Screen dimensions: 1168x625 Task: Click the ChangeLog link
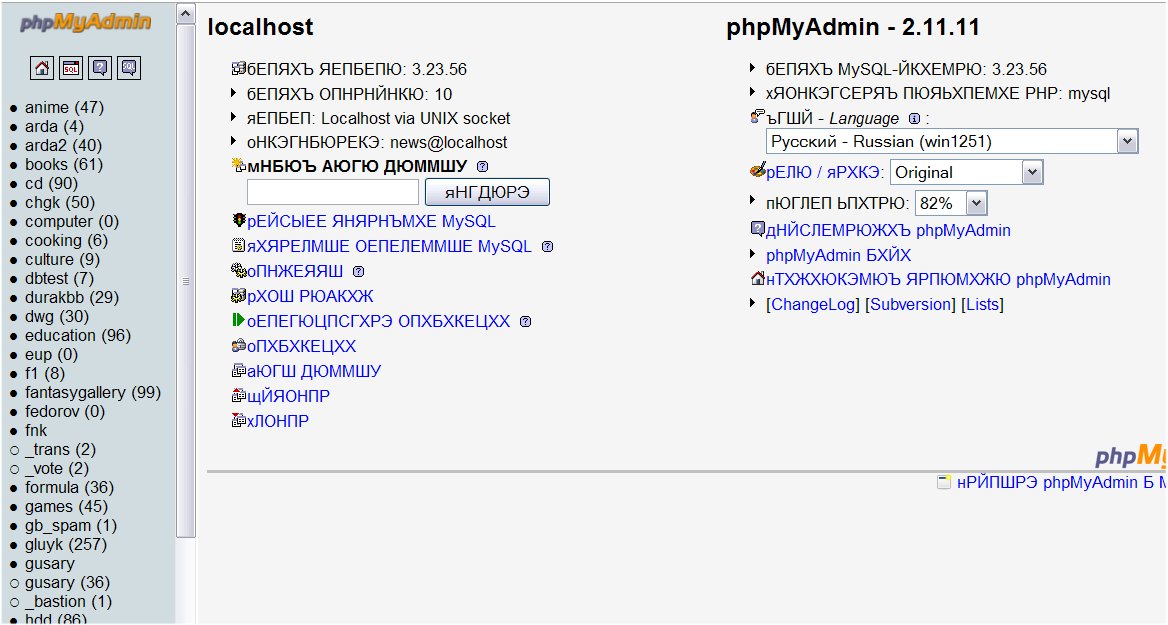(813, 304)
